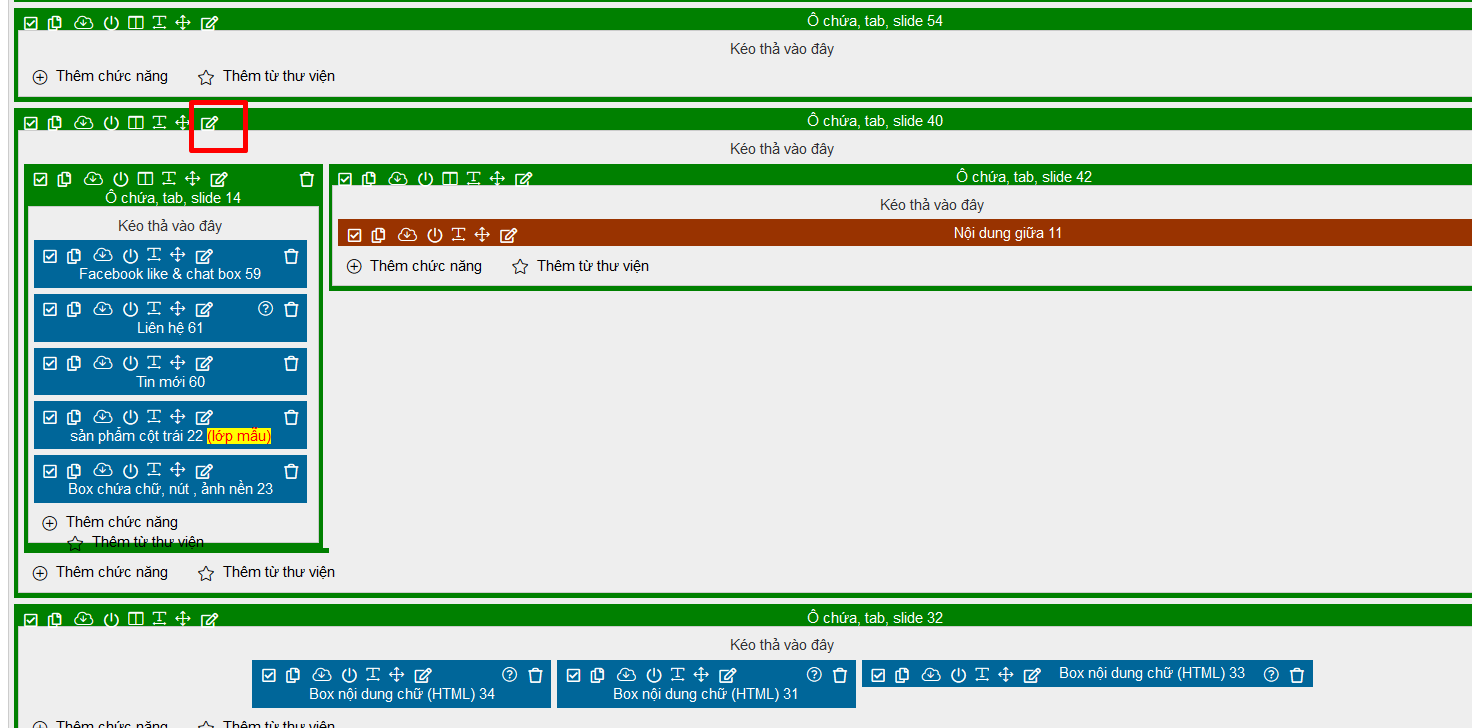Thêm chức năng inside container slide 42
This screenshot has height=728, width=1472.
414,266
